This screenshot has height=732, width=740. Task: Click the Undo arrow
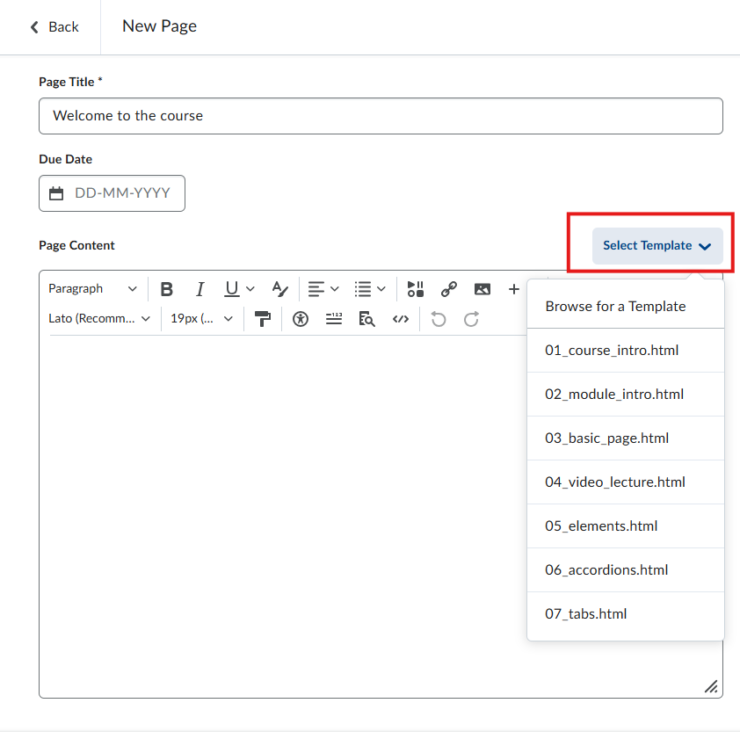tap(438, 319)
